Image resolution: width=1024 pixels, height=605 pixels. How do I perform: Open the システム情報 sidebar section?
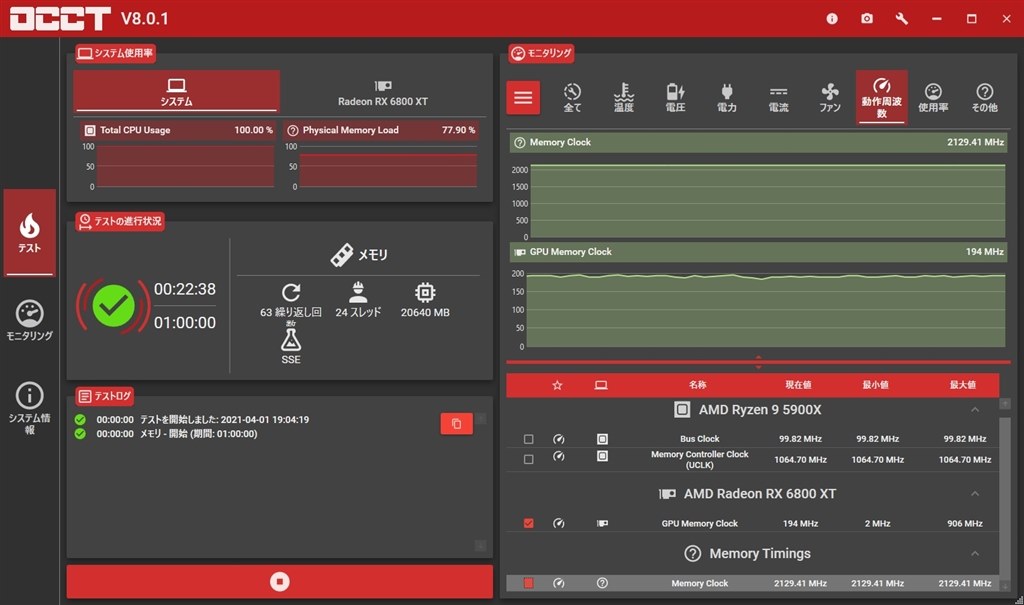(29, 408)
